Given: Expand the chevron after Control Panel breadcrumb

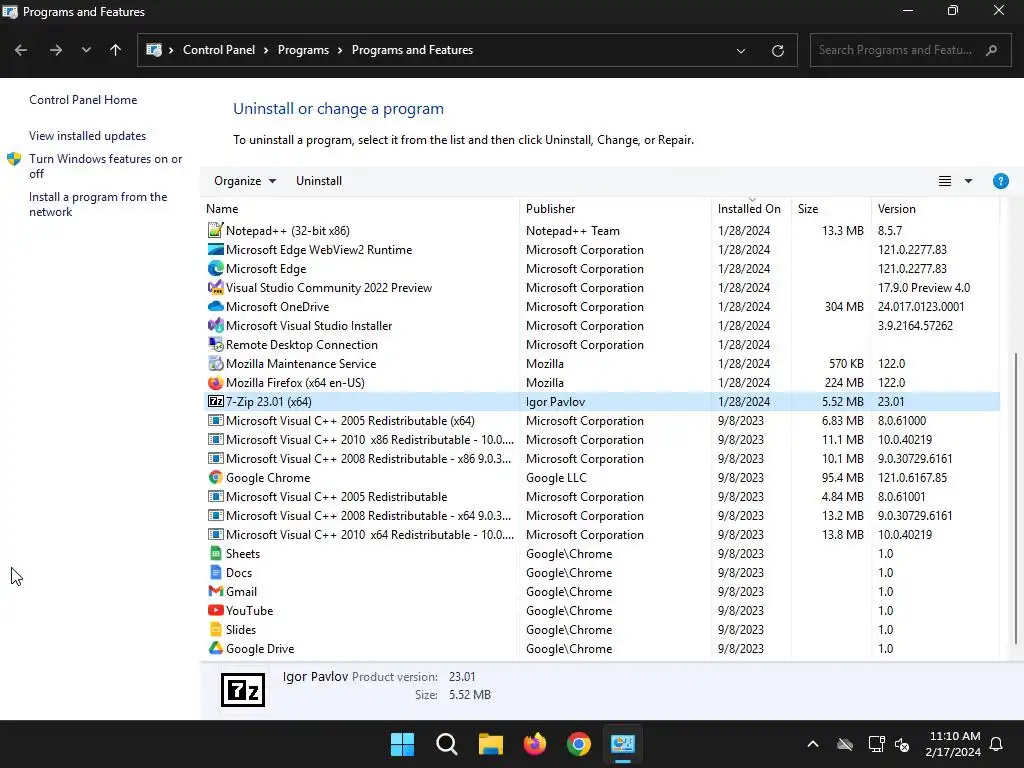Looking at the screenshot, I should click(266, 50).
